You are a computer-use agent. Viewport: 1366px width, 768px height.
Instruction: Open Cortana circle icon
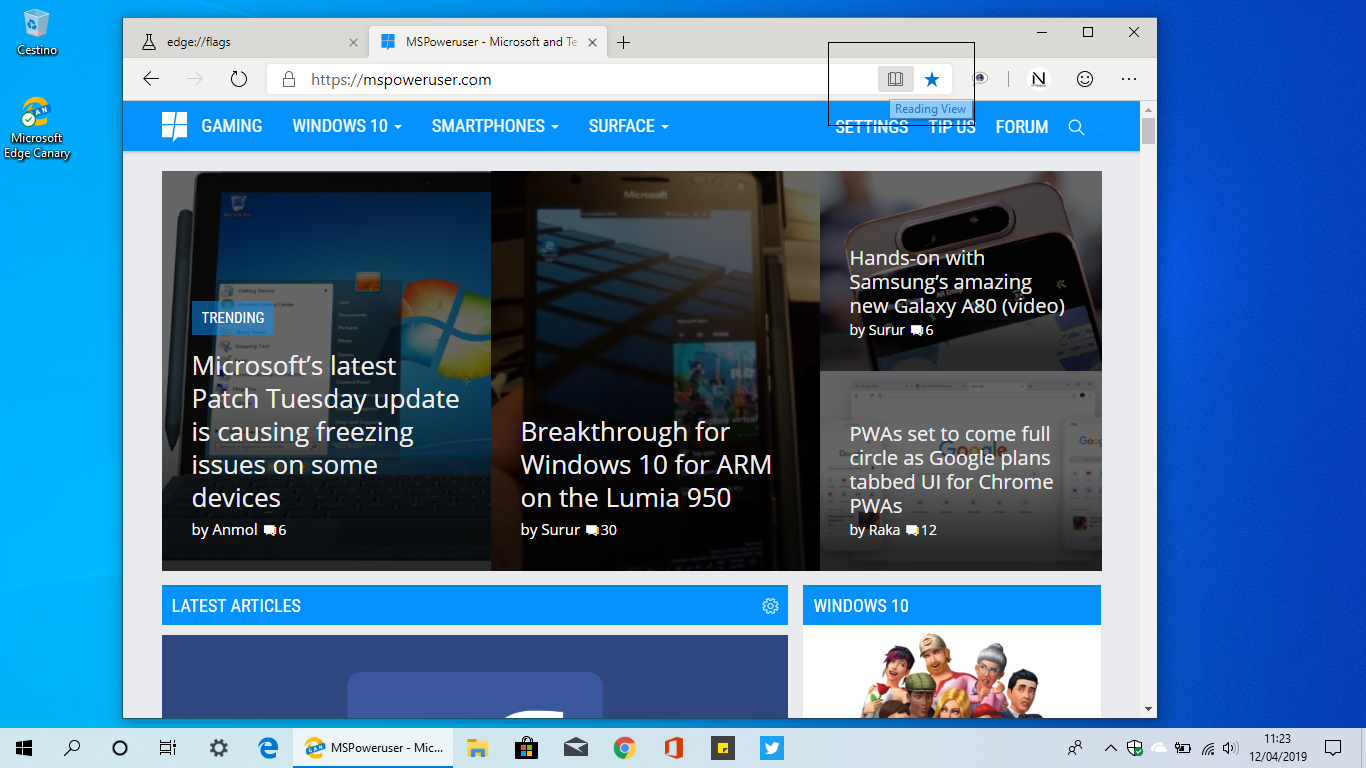(x=120, y=747)
